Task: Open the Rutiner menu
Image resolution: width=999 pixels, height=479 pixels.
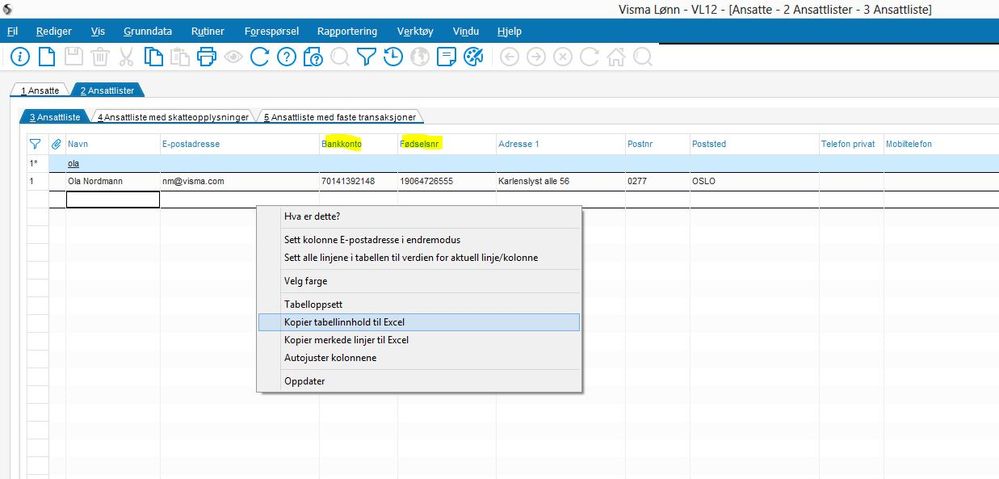Action: 208,31
